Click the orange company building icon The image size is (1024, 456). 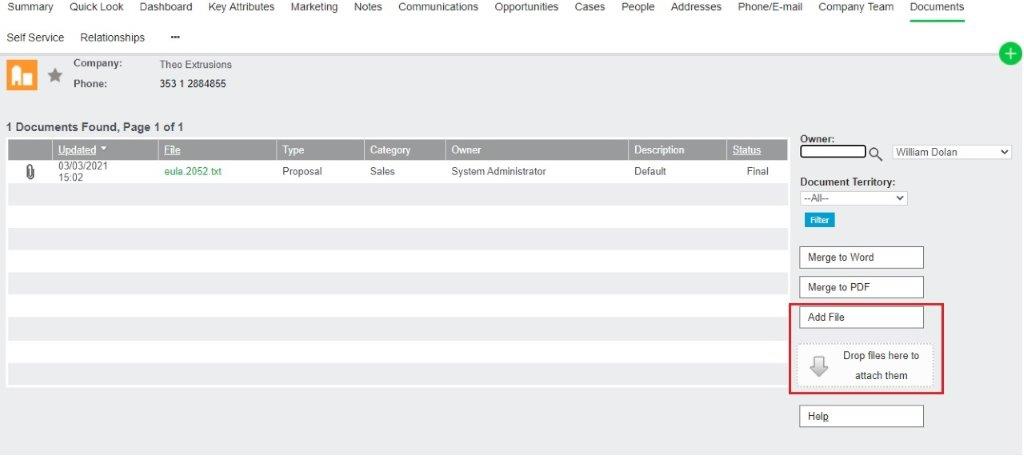(22, 74)
